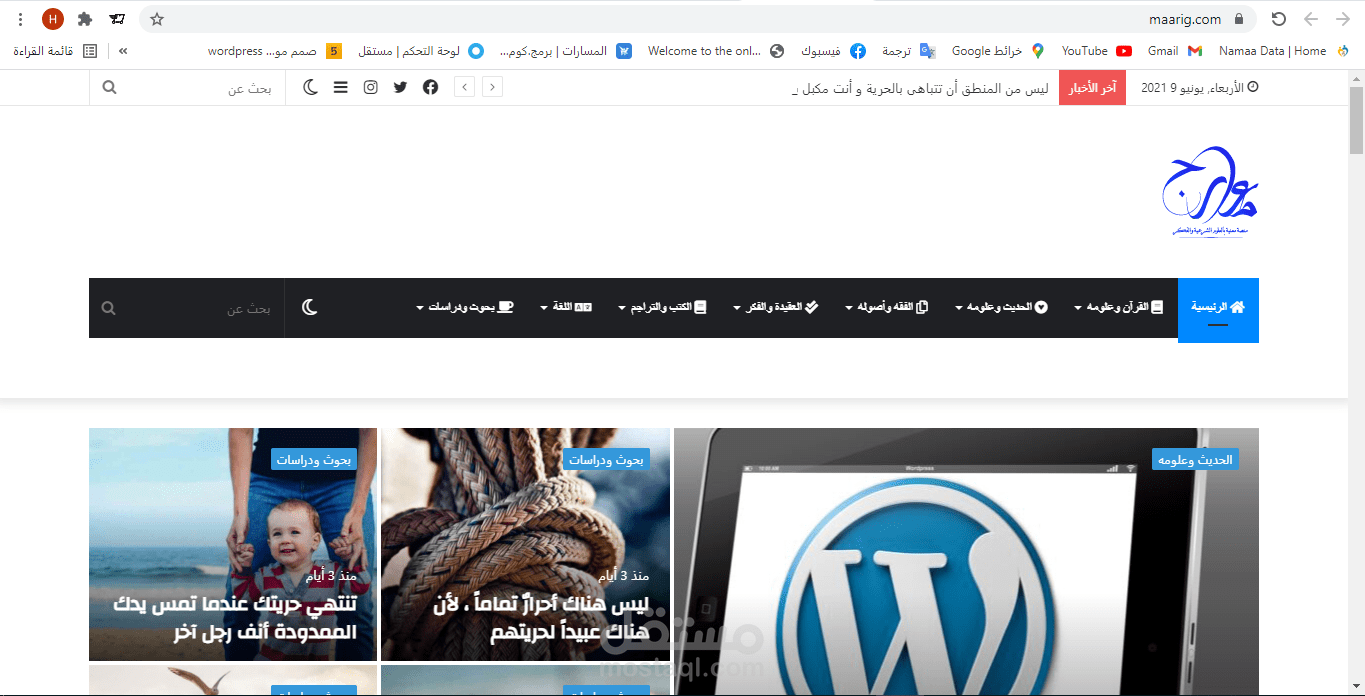Expand the العقيدة والفكر nav menu
The width and height of the screenshot is (1365, 696).
(x=775, y=308)
